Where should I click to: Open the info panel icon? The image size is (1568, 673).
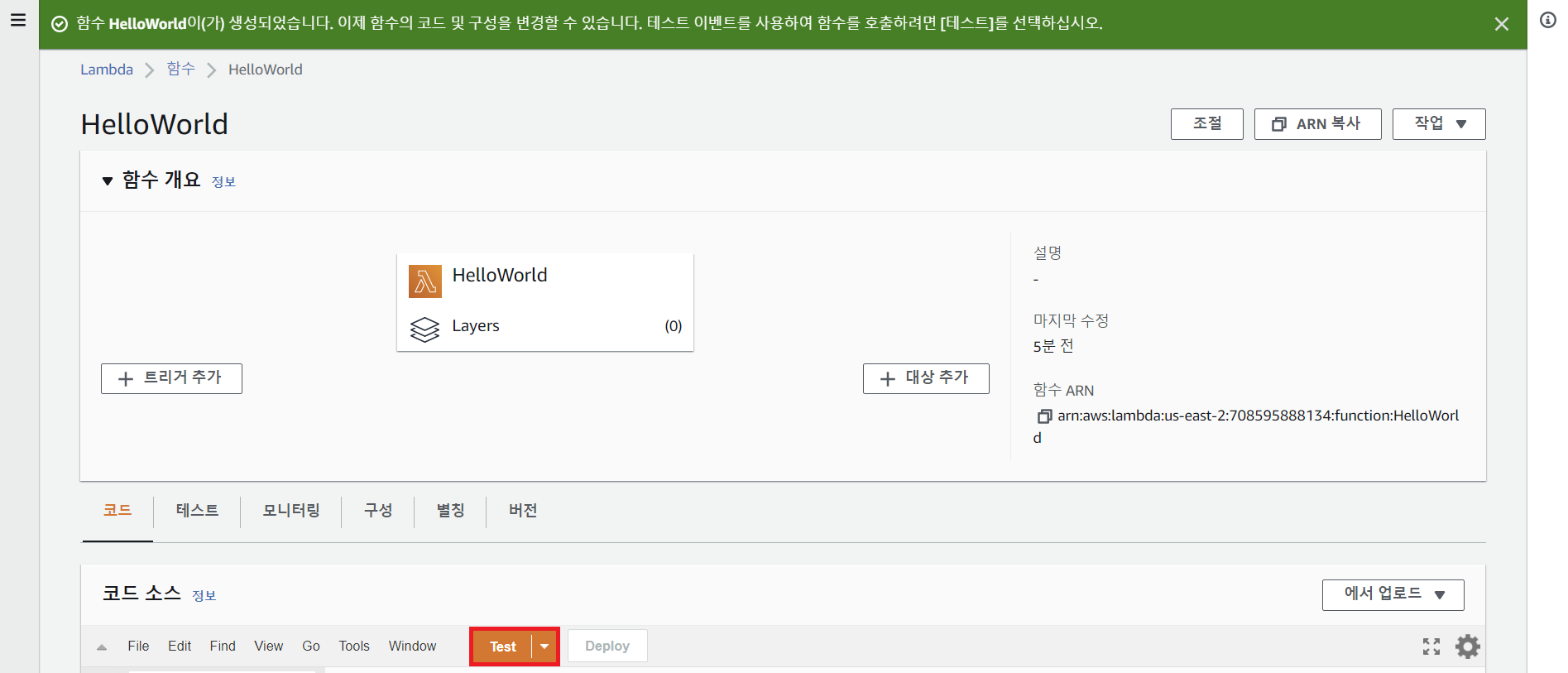(1547, 20)
